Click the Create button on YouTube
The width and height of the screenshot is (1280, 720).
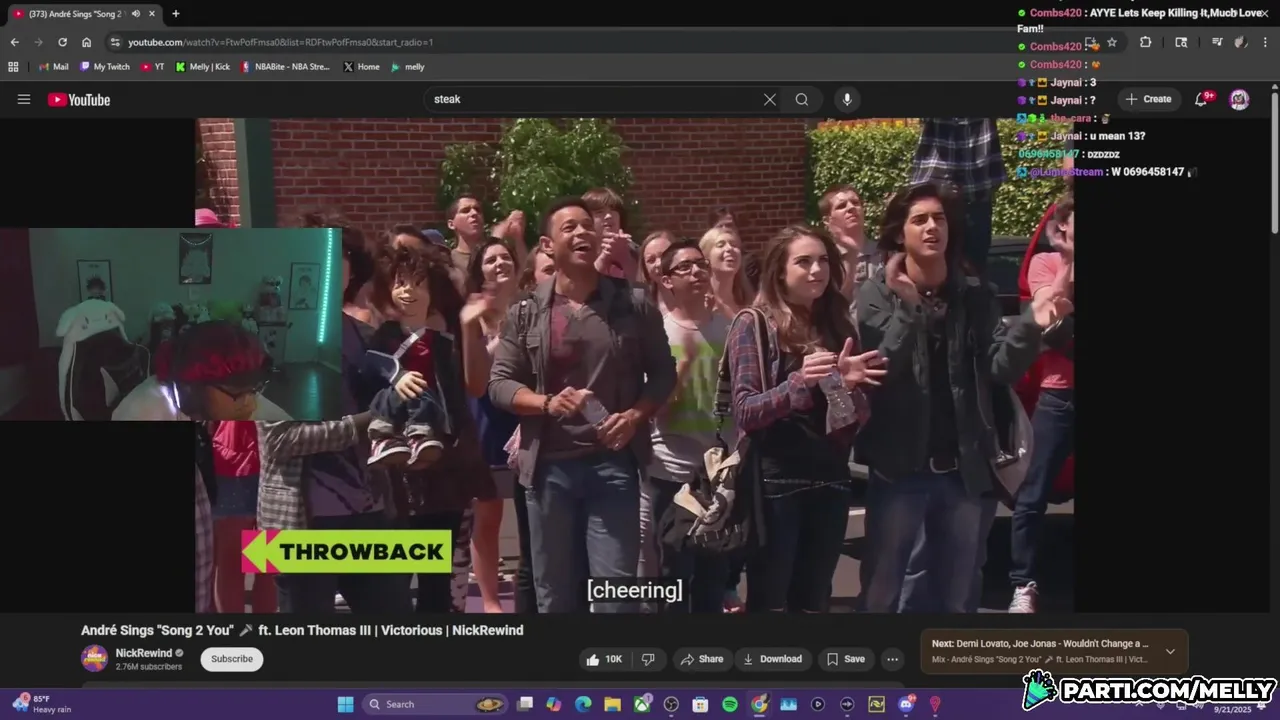(x=1148, y=99)
